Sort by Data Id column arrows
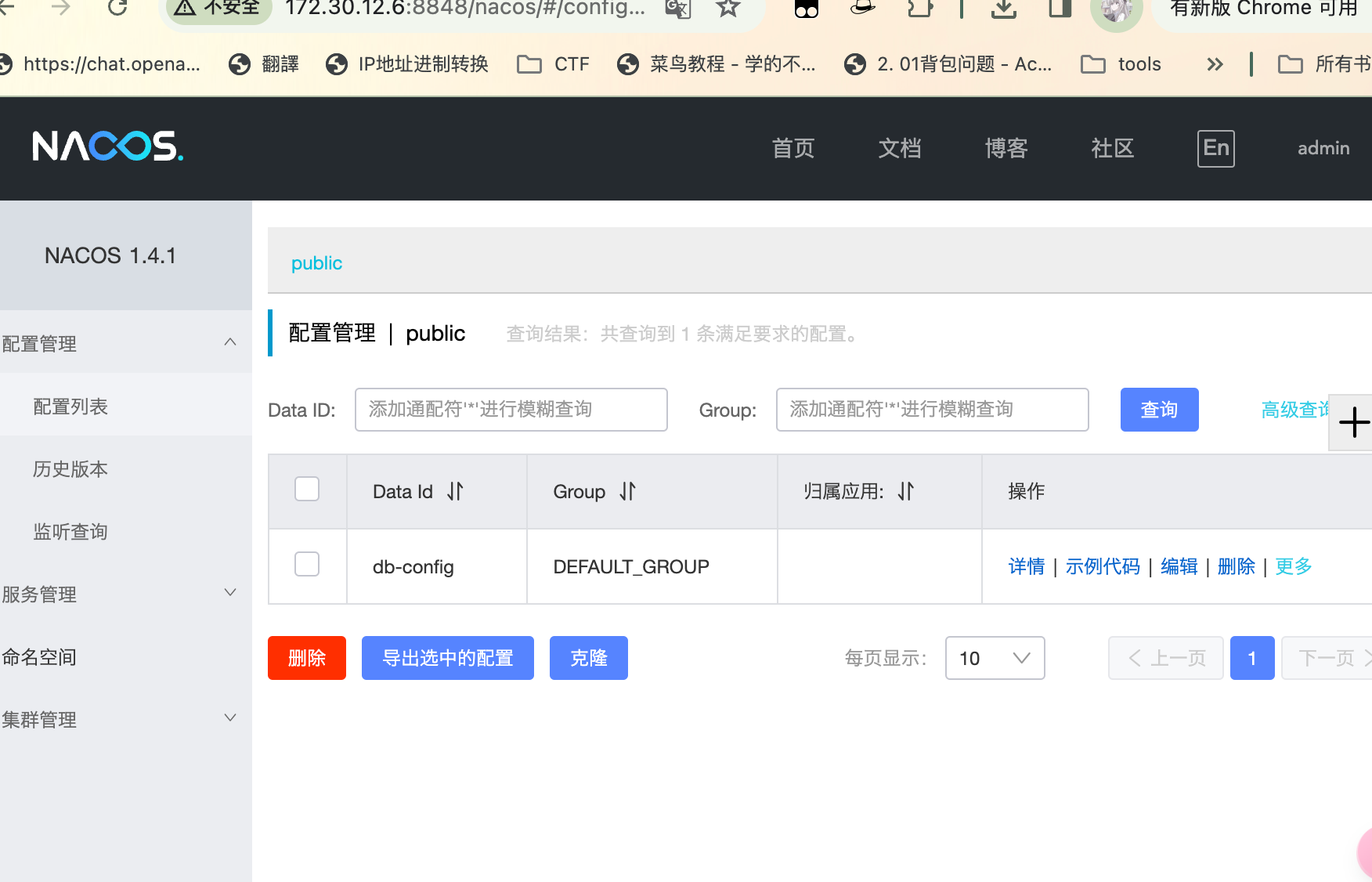This screenshot has height=882, width=1372. (x=455, y=491)
